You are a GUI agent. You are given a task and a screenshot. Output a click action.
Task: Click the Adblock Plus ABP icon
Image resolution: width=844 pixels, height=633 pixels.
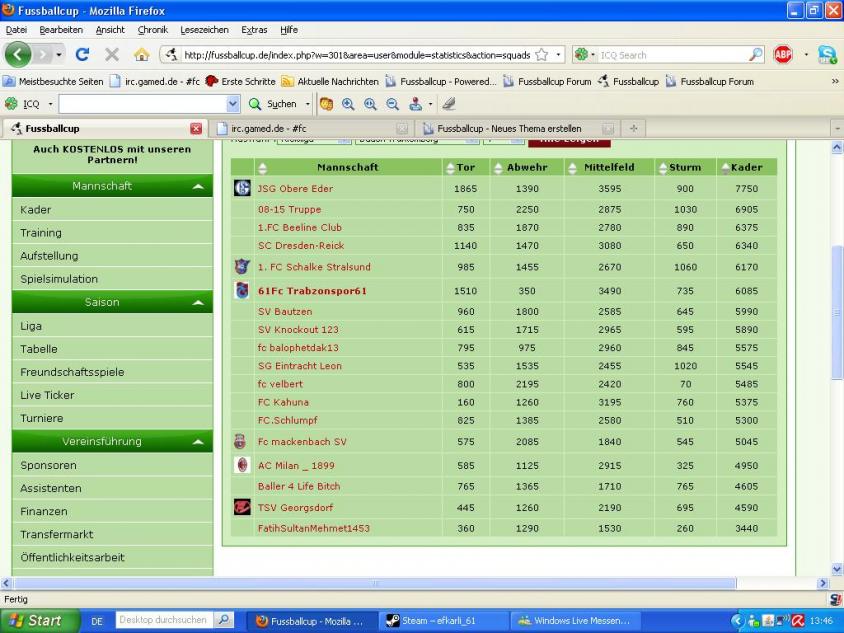(x=782, y=54)
